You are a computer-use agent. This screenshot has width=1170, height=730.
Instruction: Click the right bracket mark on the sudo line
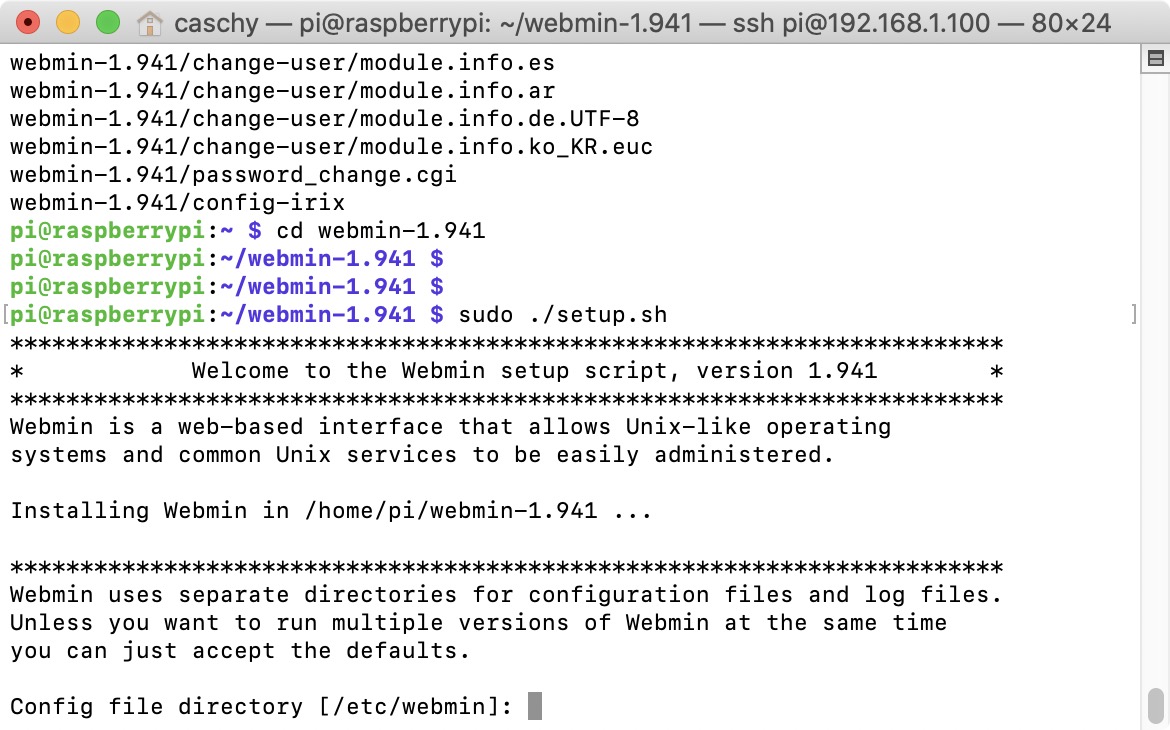[x=1133, y=316]
